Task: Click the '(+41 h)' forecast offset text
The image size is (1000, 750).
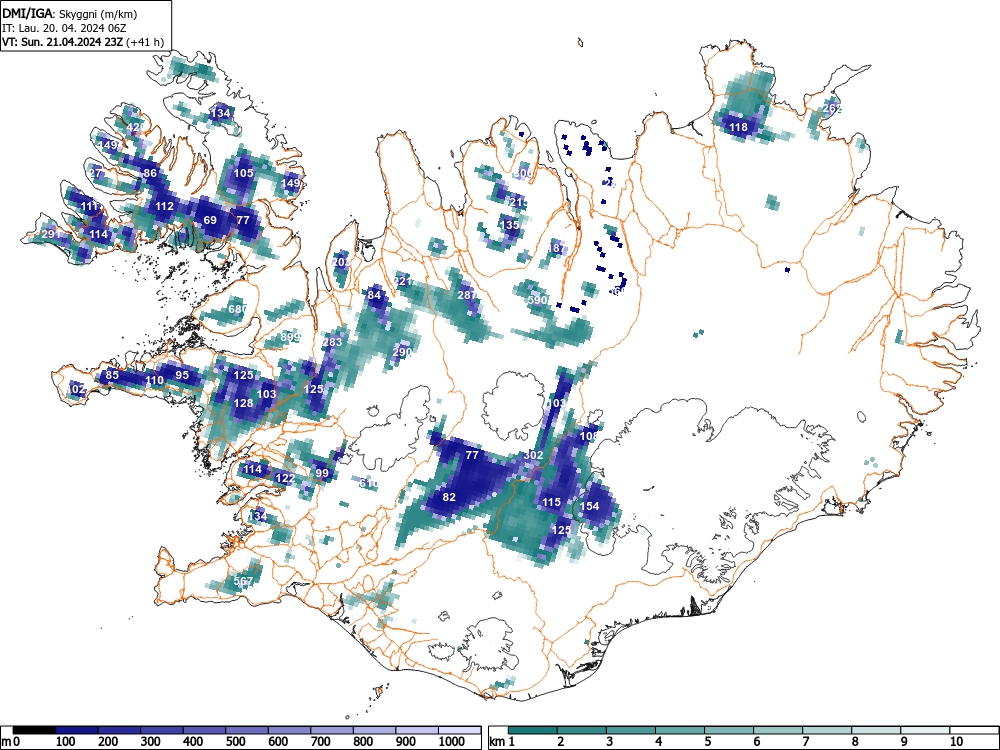Action: coord(145,42)
